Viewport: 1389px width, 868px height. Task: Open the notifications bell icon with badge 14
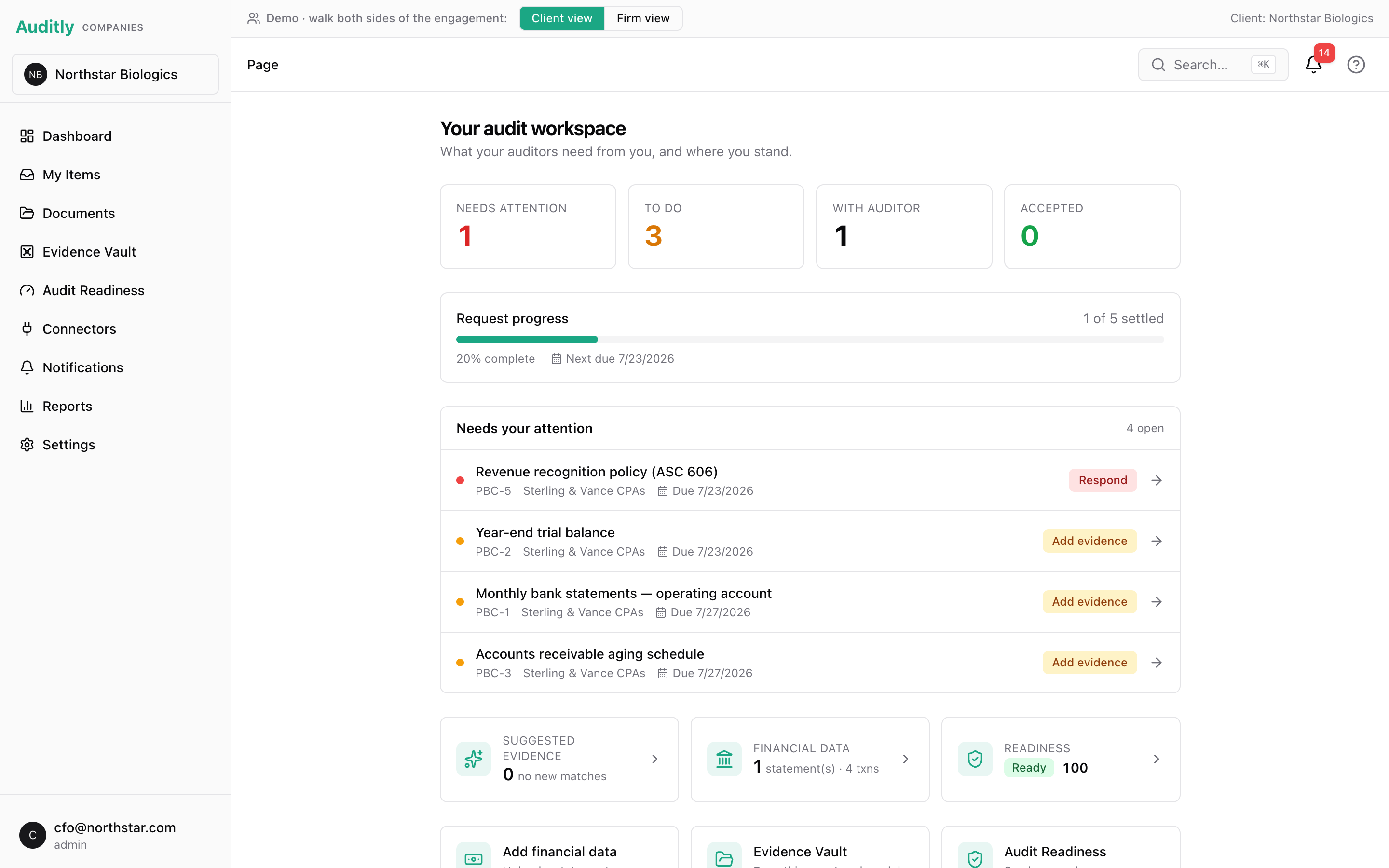click(1314, 64)
